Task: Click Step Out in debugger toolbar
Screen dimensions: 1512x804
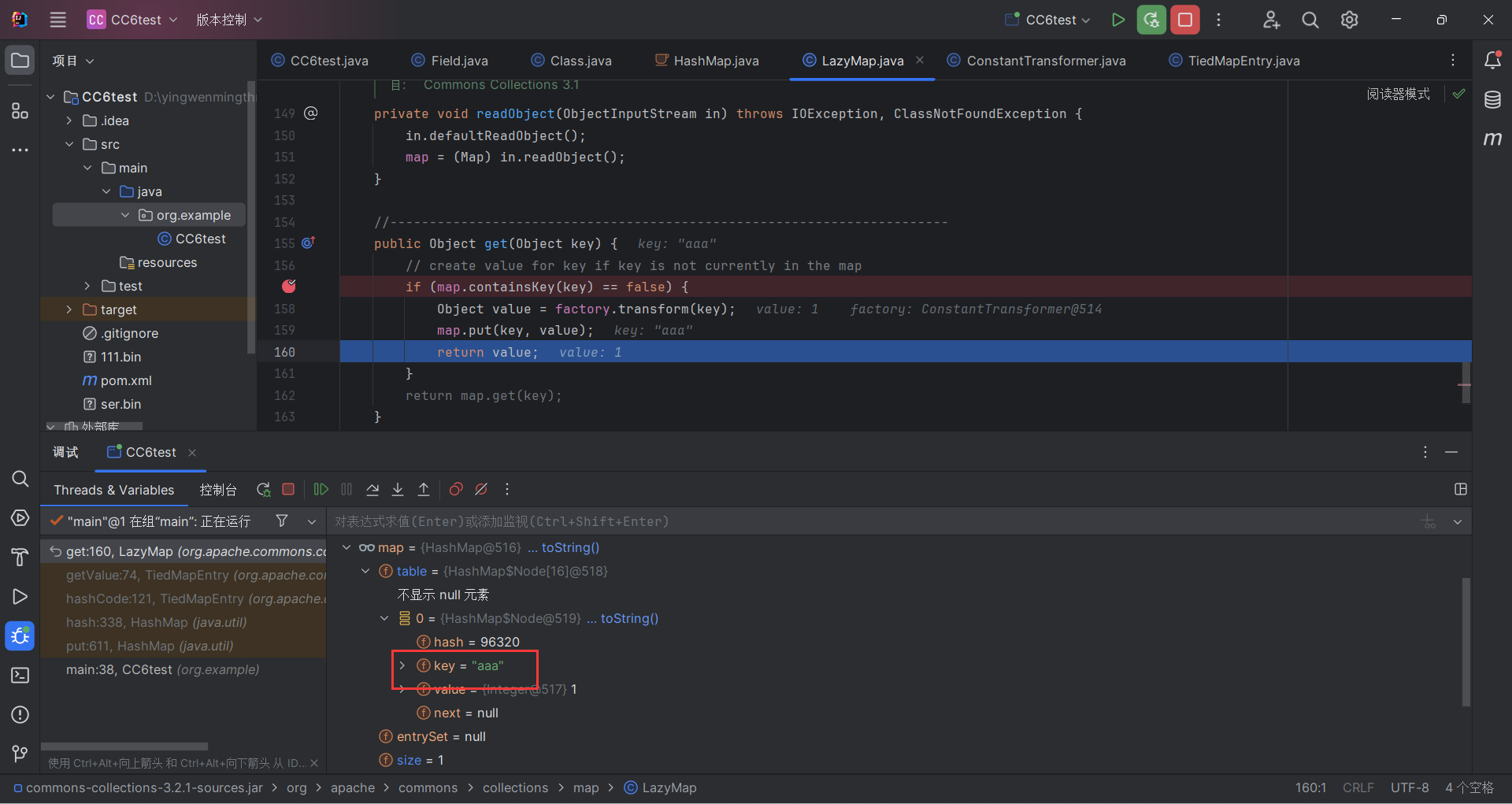Action: (x=424, y=489)
